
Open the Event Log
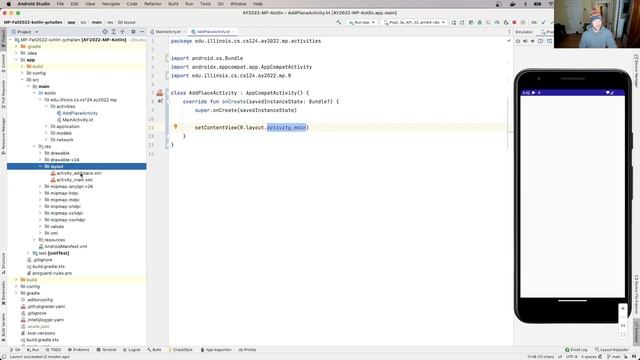[576, 350]
